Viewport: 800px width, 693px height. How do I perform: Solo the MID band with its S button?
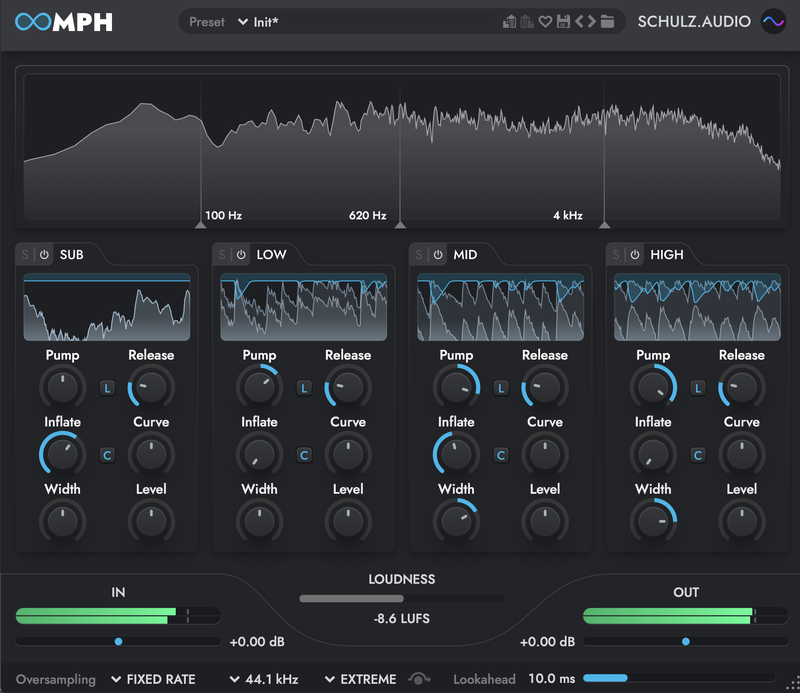(421, 255)
